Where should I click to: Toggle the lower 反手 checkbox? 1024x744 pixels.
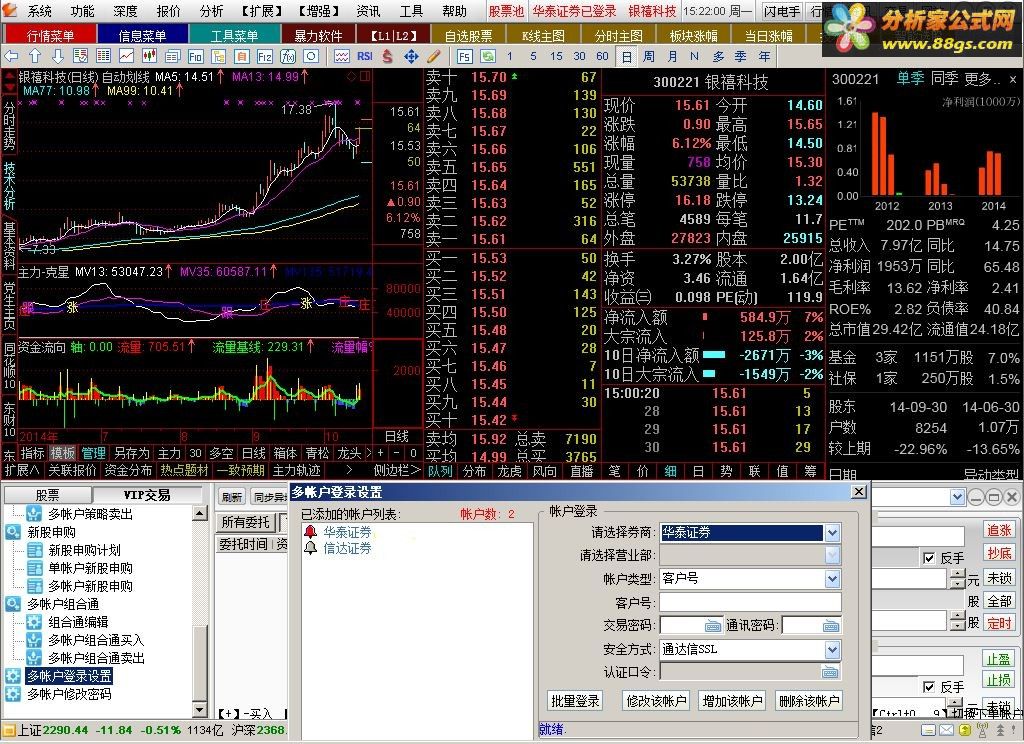click(929, 687)
